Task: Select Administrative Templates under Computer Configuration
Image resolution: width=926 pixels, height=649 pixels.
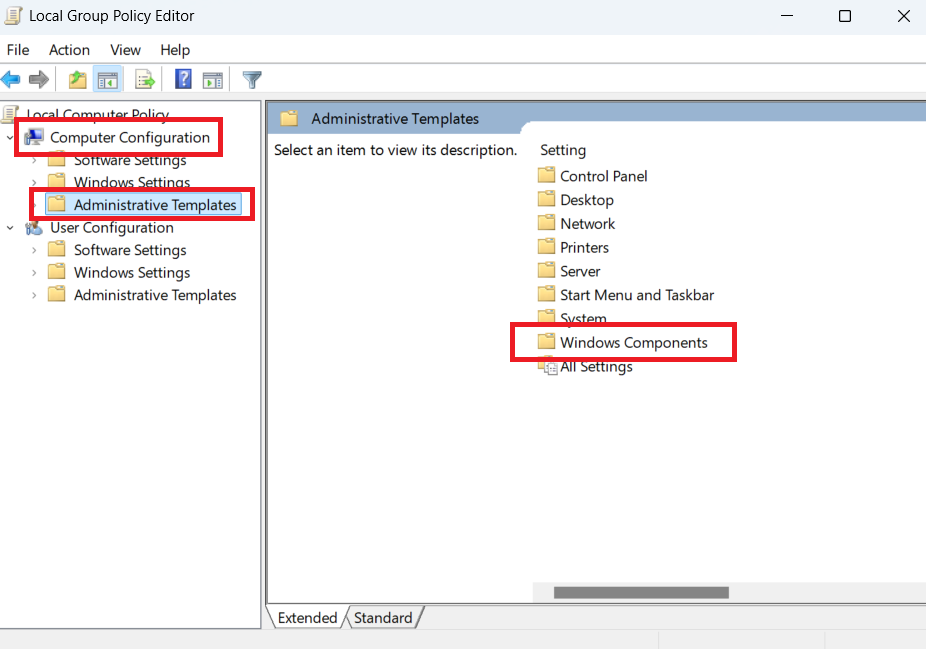Action: (155, 205)
